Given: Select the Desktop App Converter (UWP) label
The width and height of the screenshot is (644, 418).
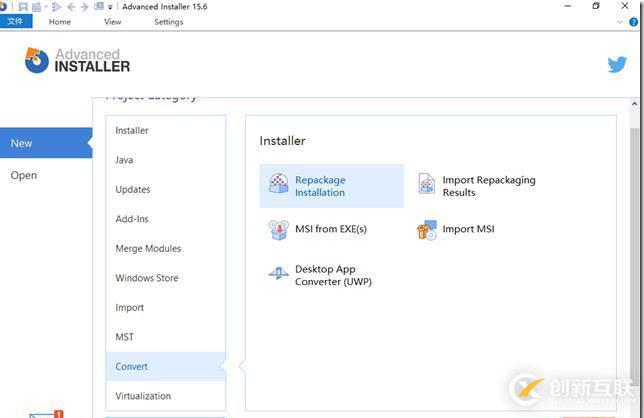Looking at the screenshot, I should [x=333, y=276].
